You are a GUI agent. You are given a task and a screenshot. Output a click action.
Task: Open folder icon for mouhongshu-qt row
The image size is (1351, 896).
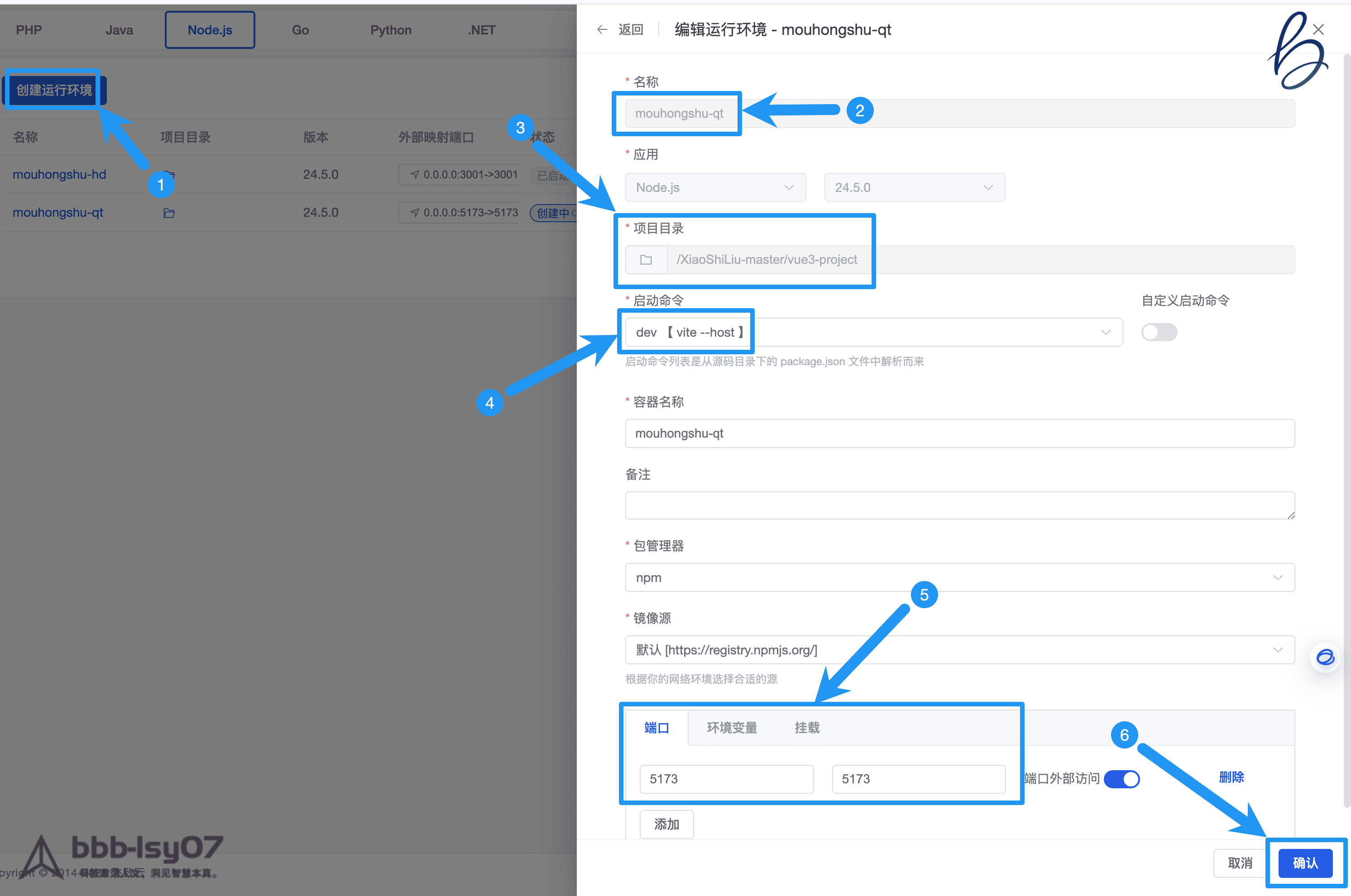click(x=169, y=213)
